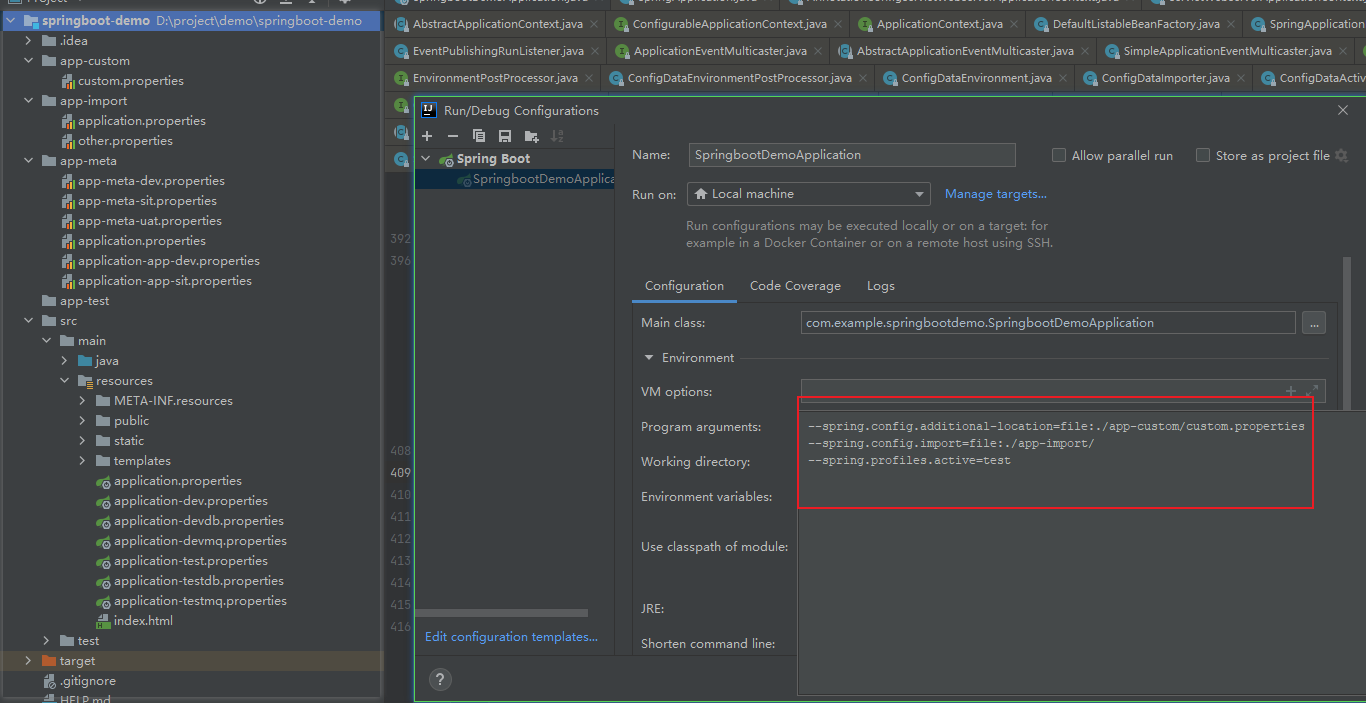The width and height of the screenshot is (1366, 703).
Task: Close the EnvironmentPostProcessor.java tab
Action: pyautogui.click(x=588, y=78)
